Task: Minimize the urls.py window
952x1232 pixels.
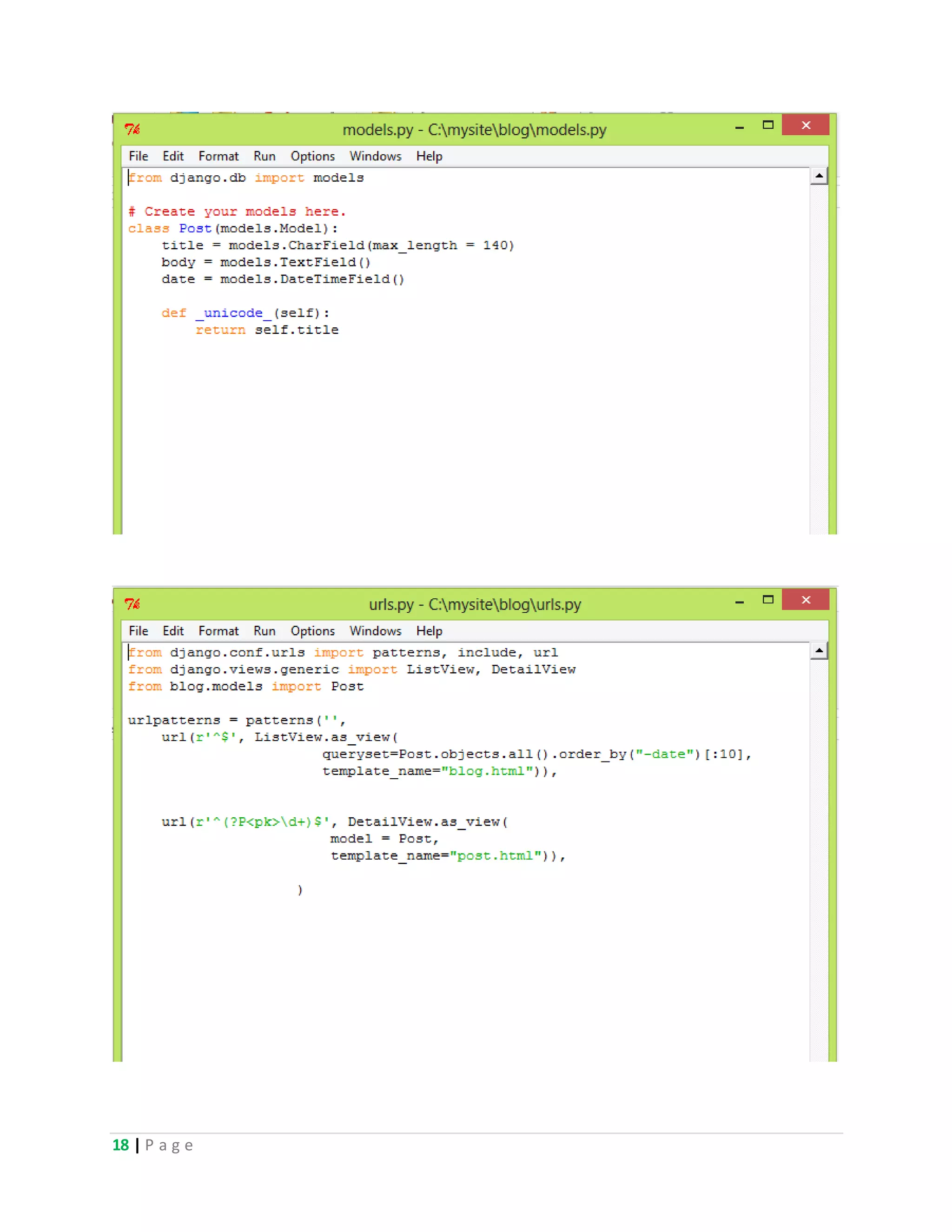Action: (x=739, y=602)
